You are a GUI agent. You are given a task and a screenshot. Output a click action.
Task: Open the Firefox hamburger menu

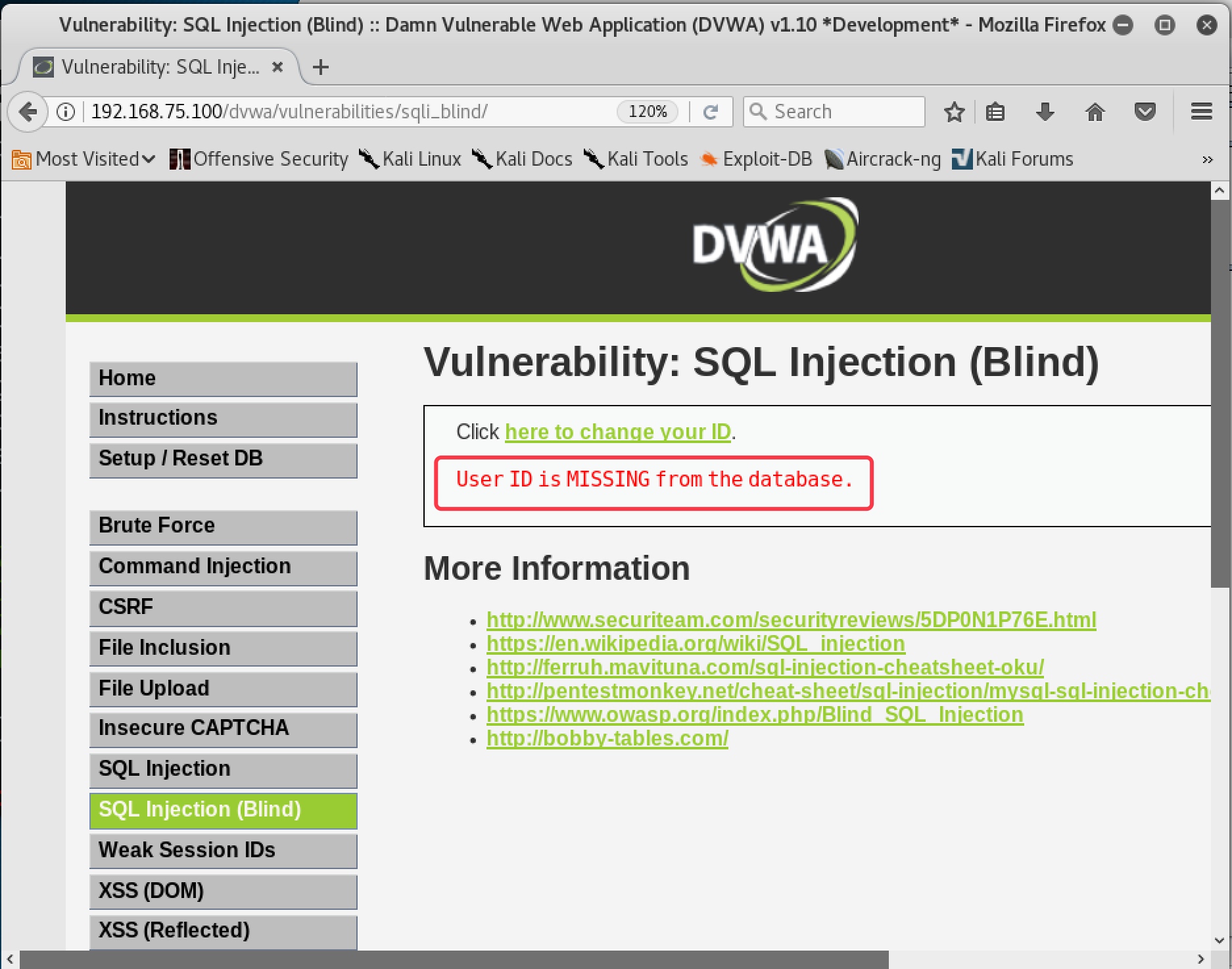(1201, 112)
